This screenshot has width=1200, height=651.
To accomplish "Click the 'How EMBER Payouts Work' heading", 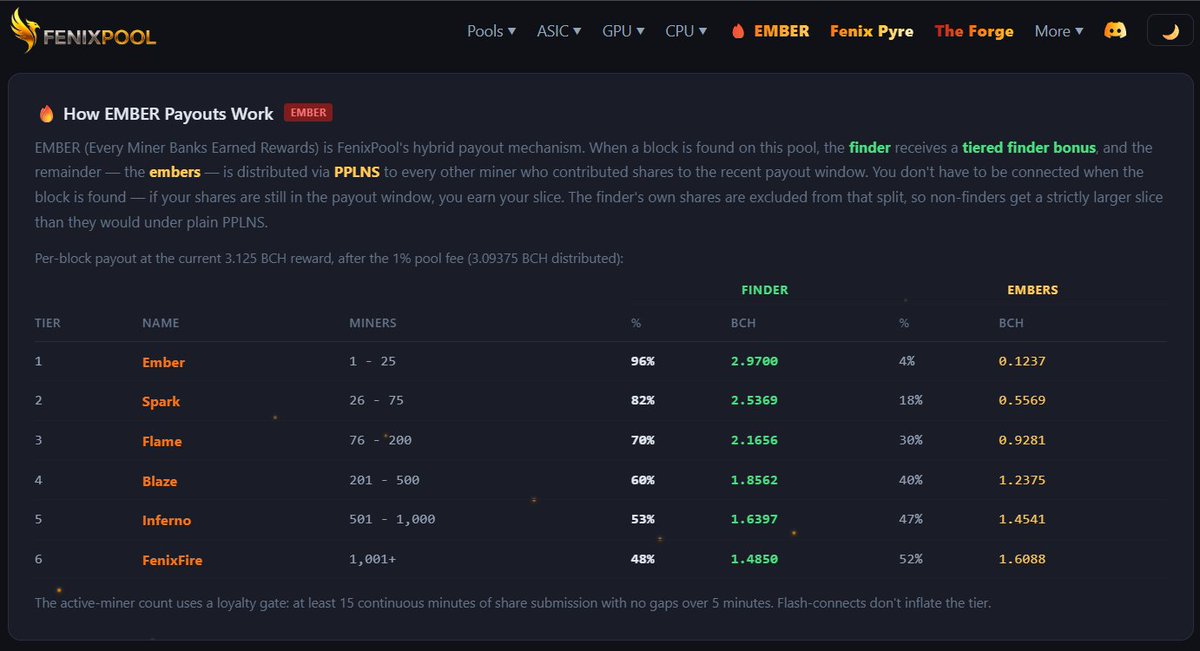I will [x=168, y=113].
